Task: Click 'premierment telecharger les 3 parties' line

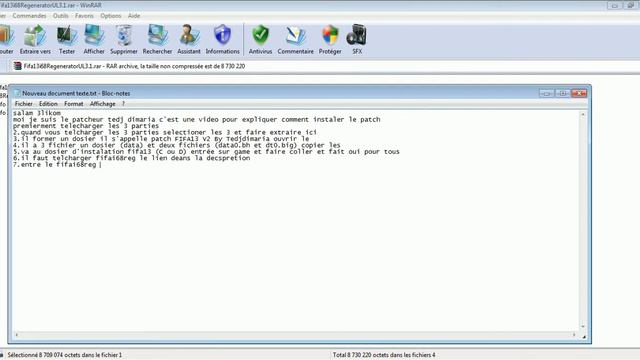Action: [86, 126]
